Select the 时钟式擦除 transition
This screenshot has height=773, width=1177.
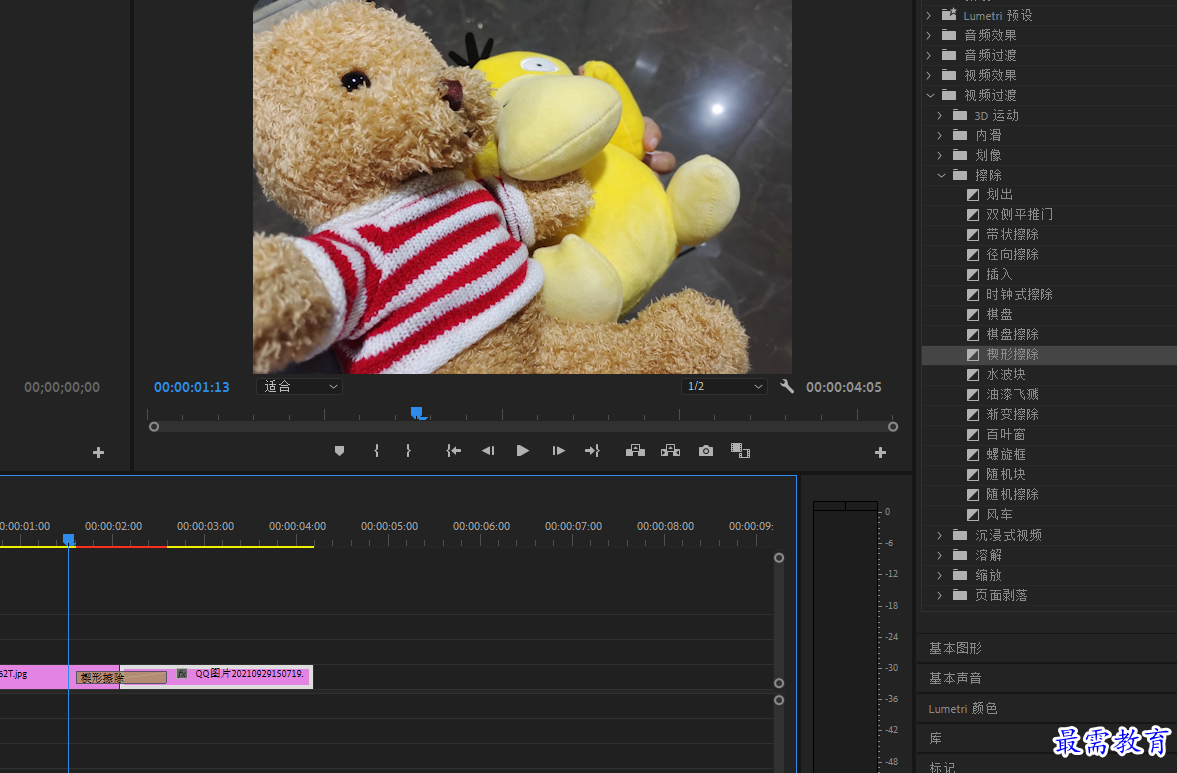[x=1019, y=294]
